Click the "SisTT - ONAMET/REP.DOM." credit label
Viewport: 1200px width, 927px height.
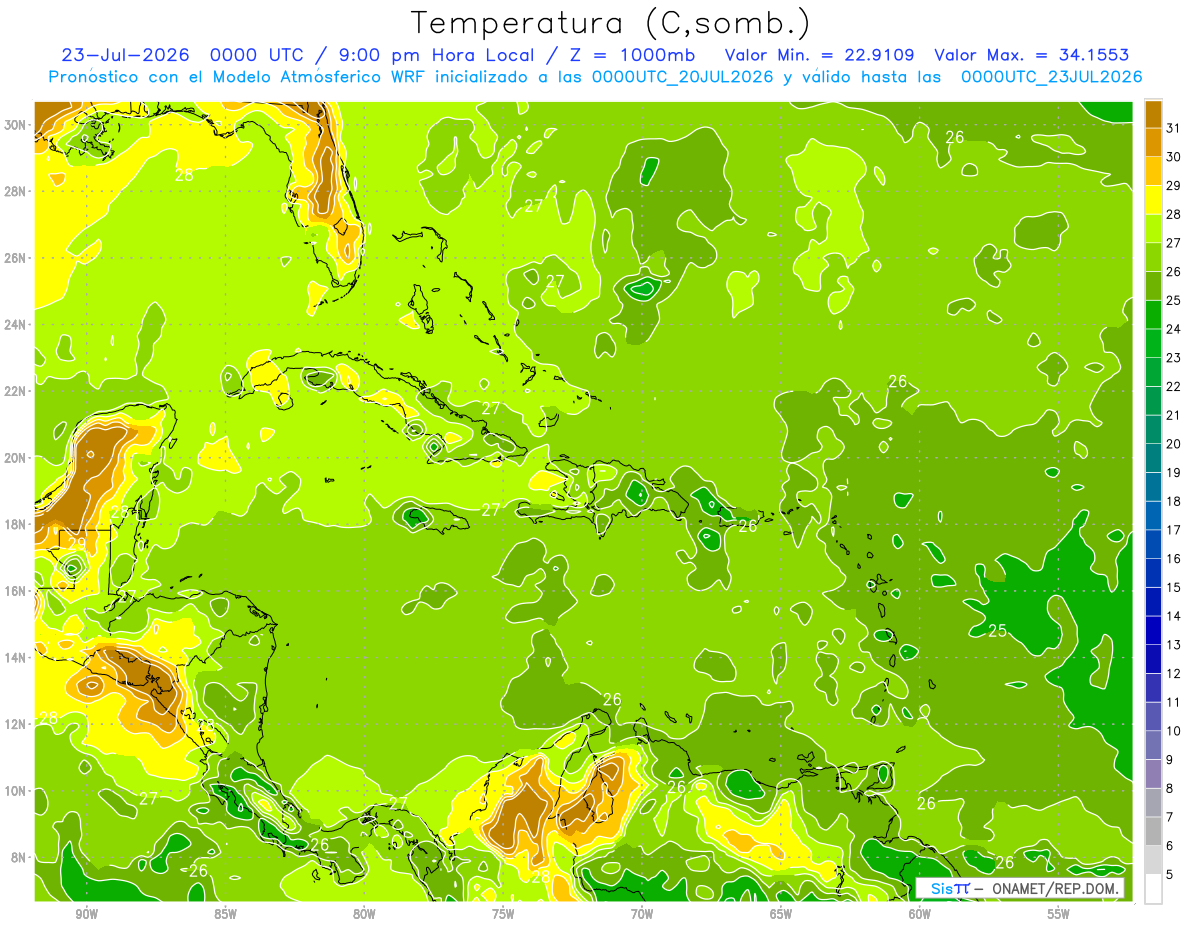pos(1020,889)
